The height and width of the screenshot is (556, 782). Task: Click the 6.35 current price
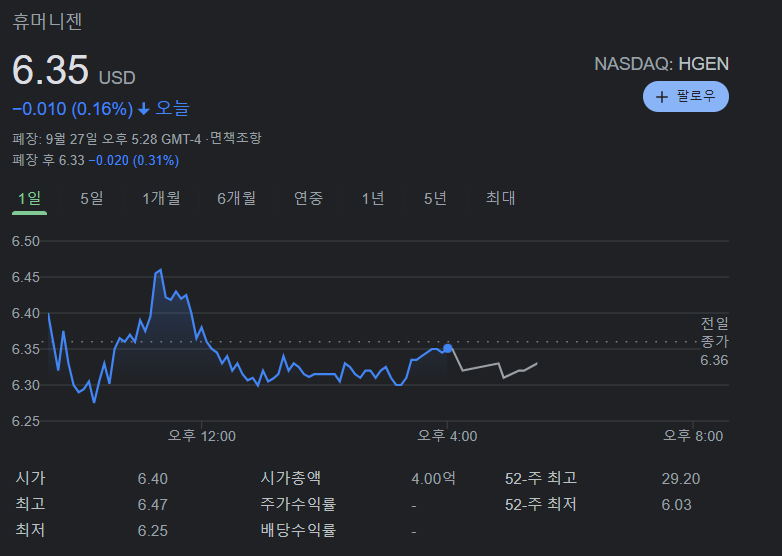(50, 70)
